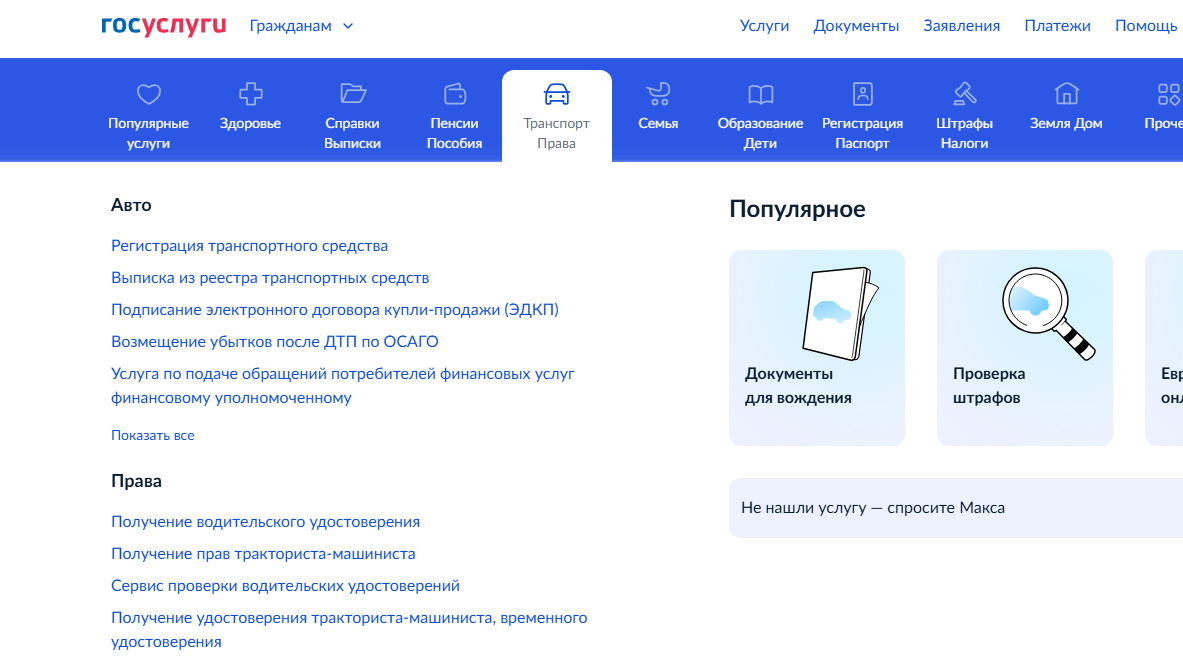The height and width of the screenshot is (662, 1183).
Task: Open the Гражданам dropdown chevron
Action: pyautogui.click(x=348, y=26)
